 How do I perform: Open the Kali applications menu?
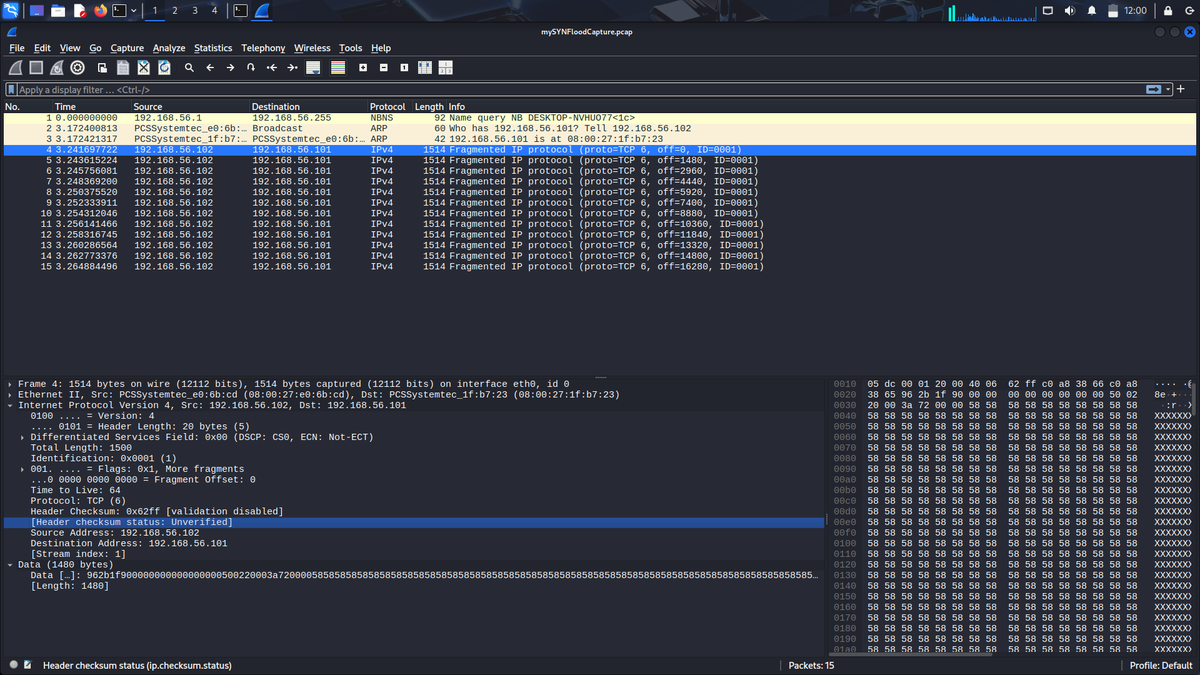(x=10, y=10)
